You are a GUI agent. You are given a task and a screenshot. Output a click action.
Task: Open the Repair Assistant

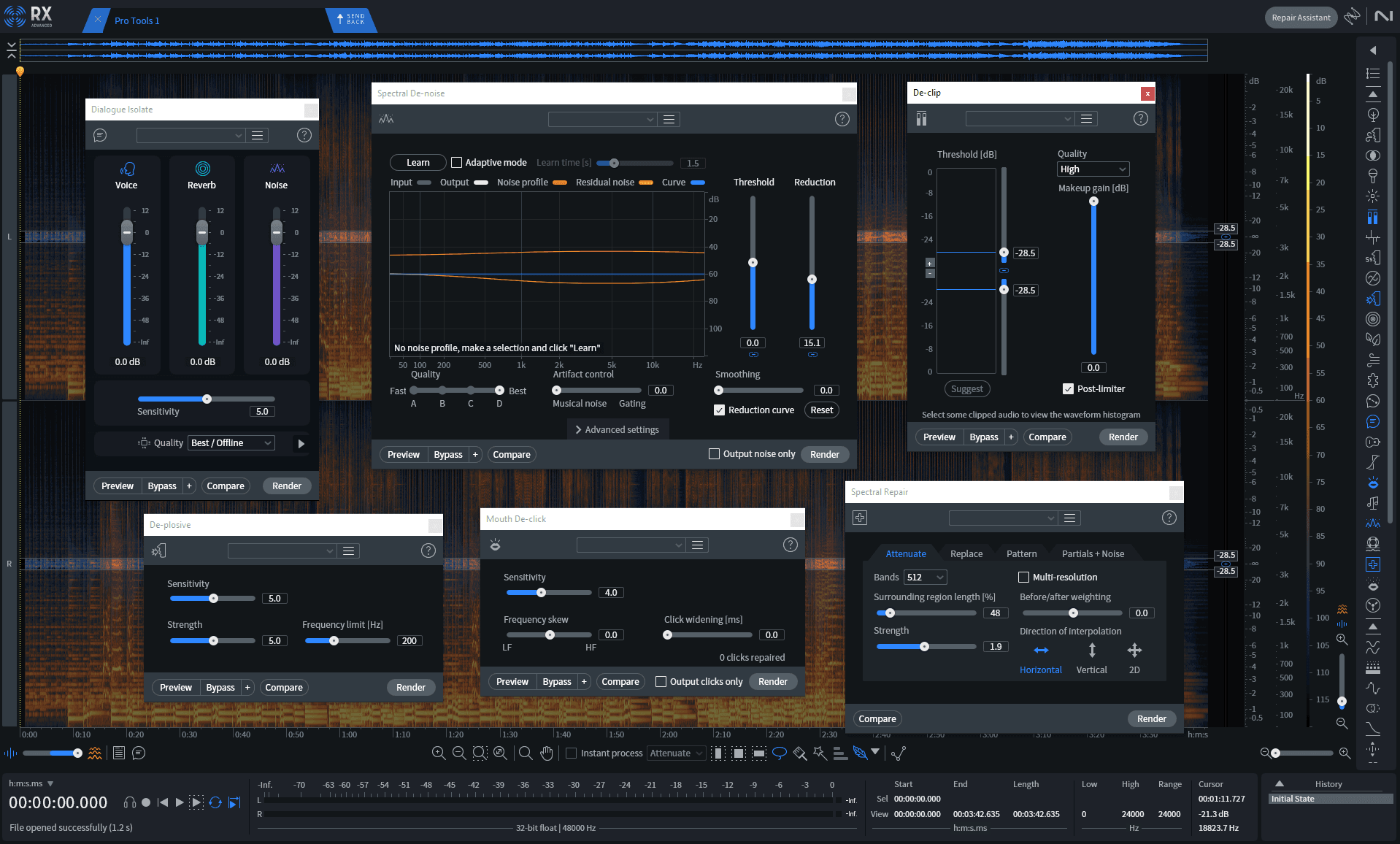pyautogui.click(x=1301, y=18)
